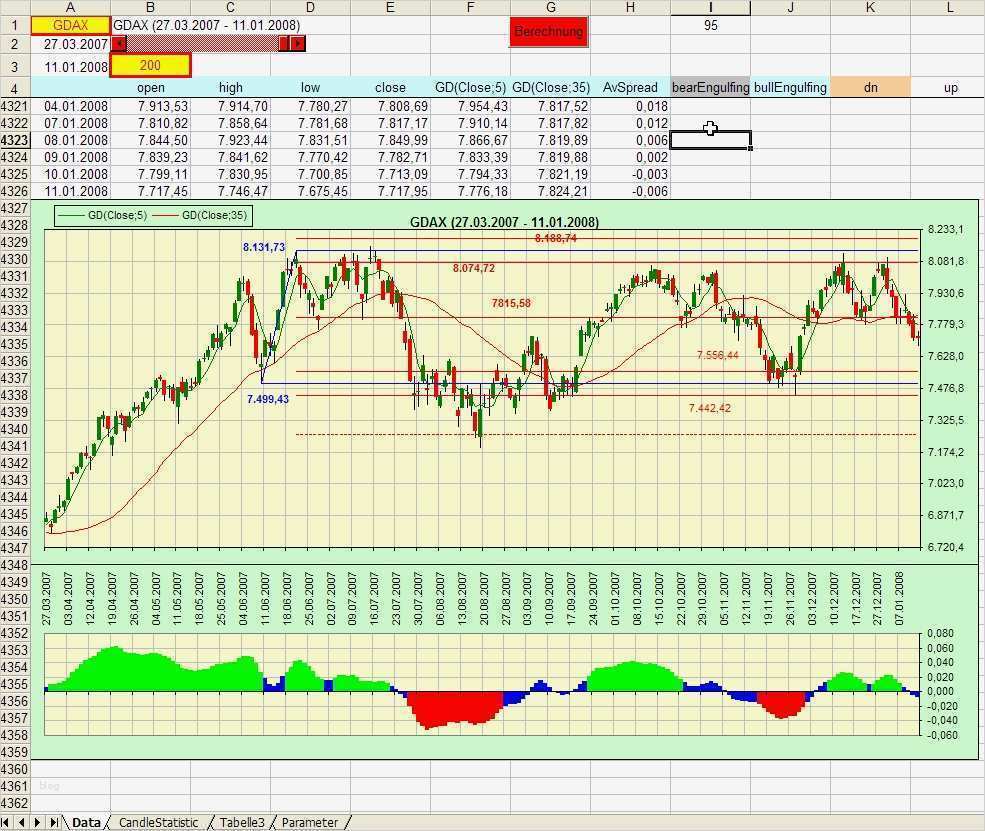Click GD(Close;5) legend entry in chart

(x=104, y=215)
